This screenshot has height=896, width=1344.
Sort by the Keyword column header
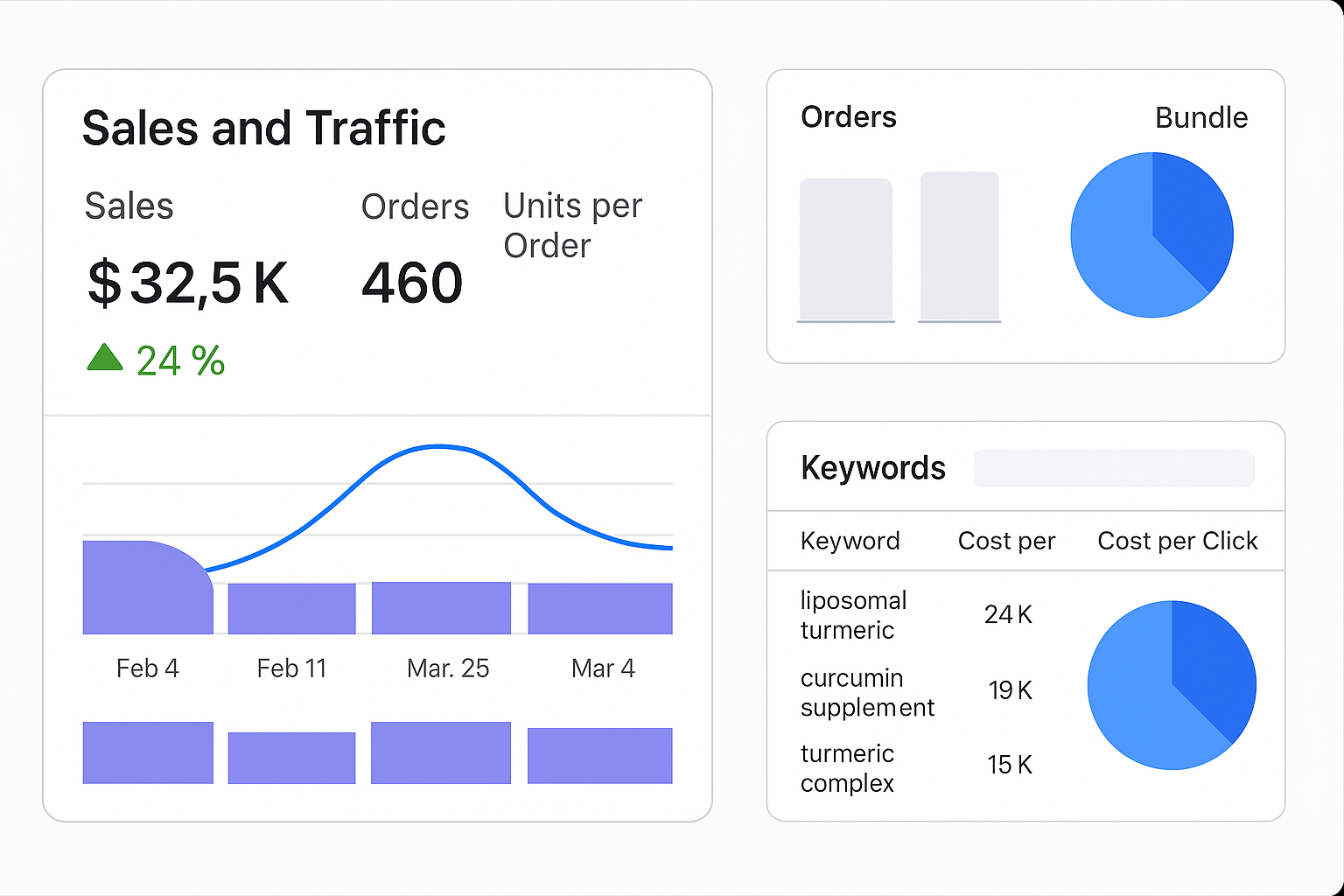point(850,541)
